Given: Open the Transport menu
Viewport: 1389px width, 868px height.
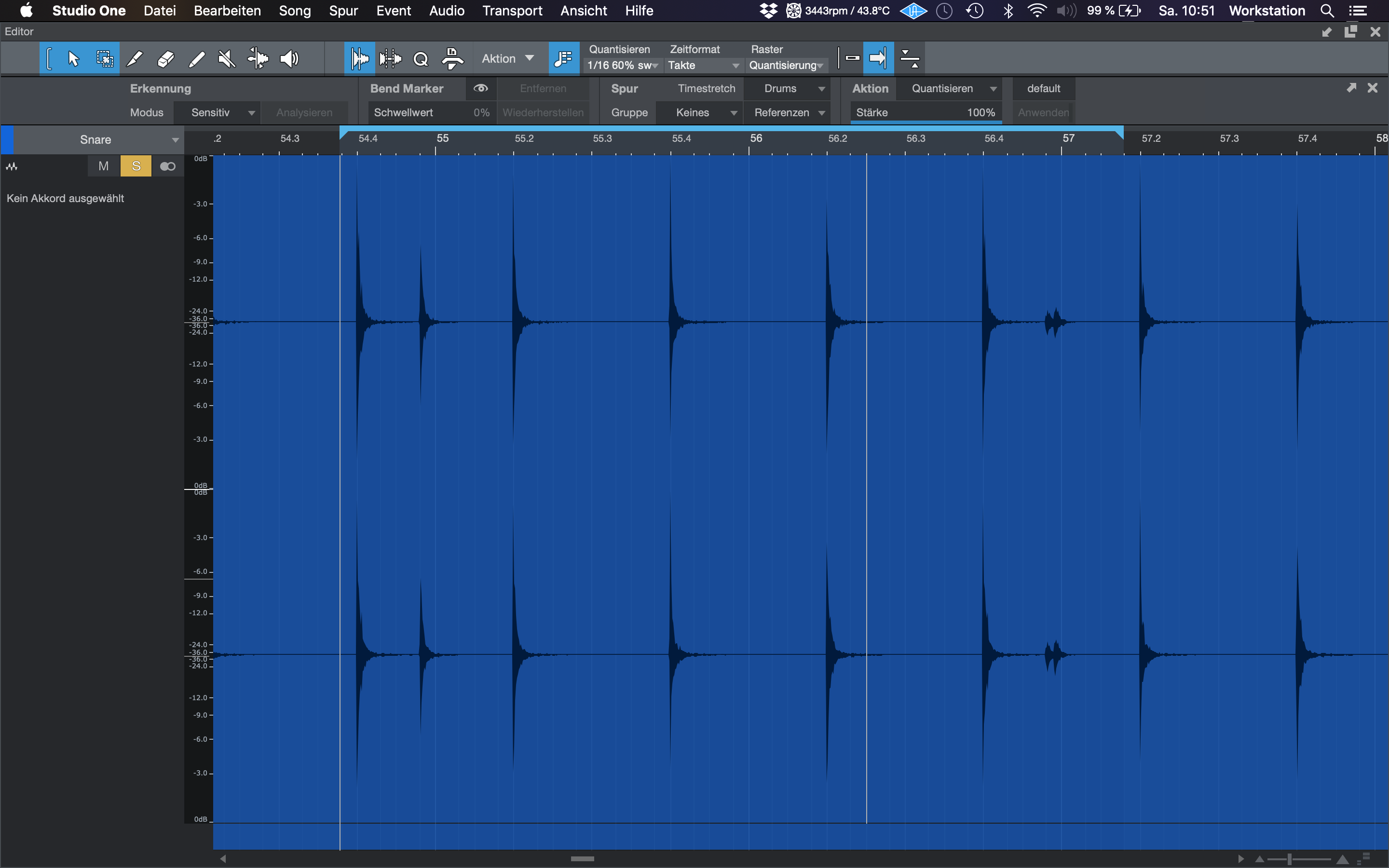Looking at the screenshot, I should (x=512, y=11).
